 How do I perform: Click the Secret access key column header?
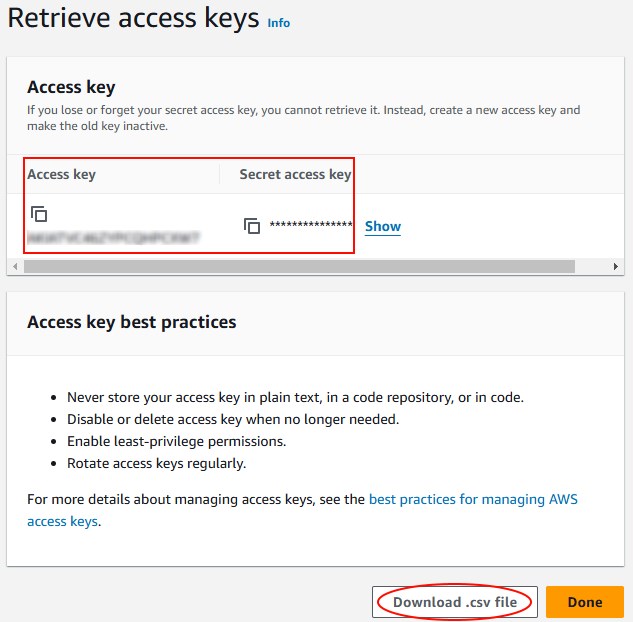[x=295, y=174]
